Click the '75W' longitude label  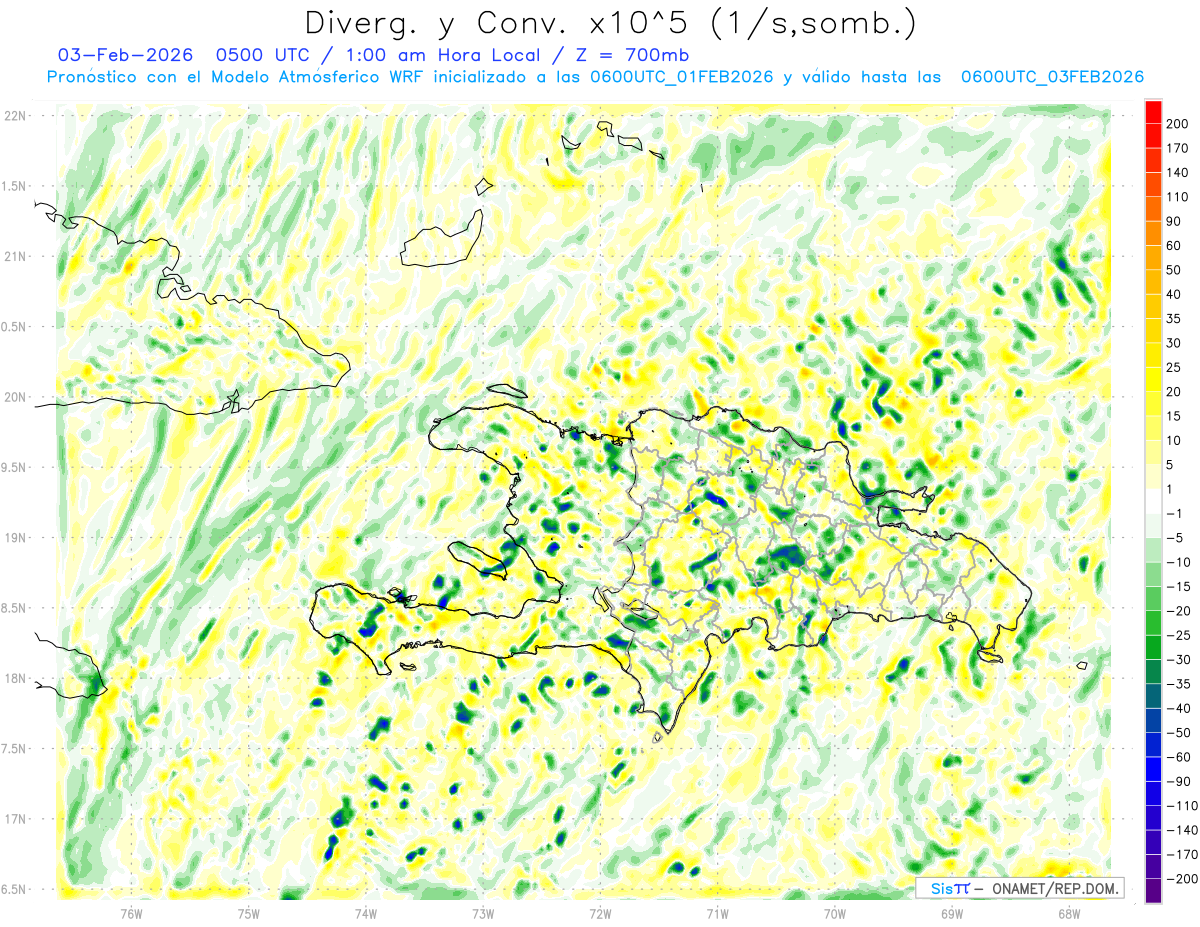(249, 914)
